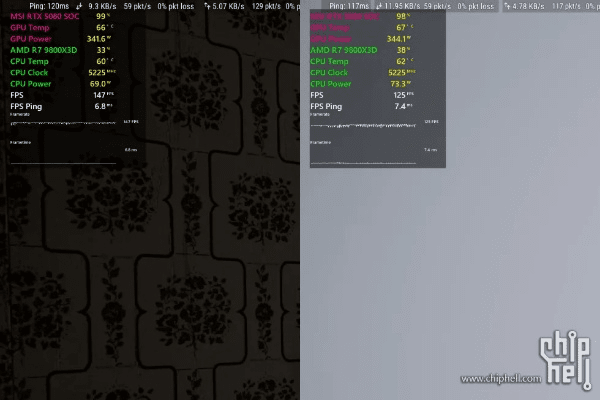
Task: Click the GPU Power value 344.1
Action: (x=396, y=39)
